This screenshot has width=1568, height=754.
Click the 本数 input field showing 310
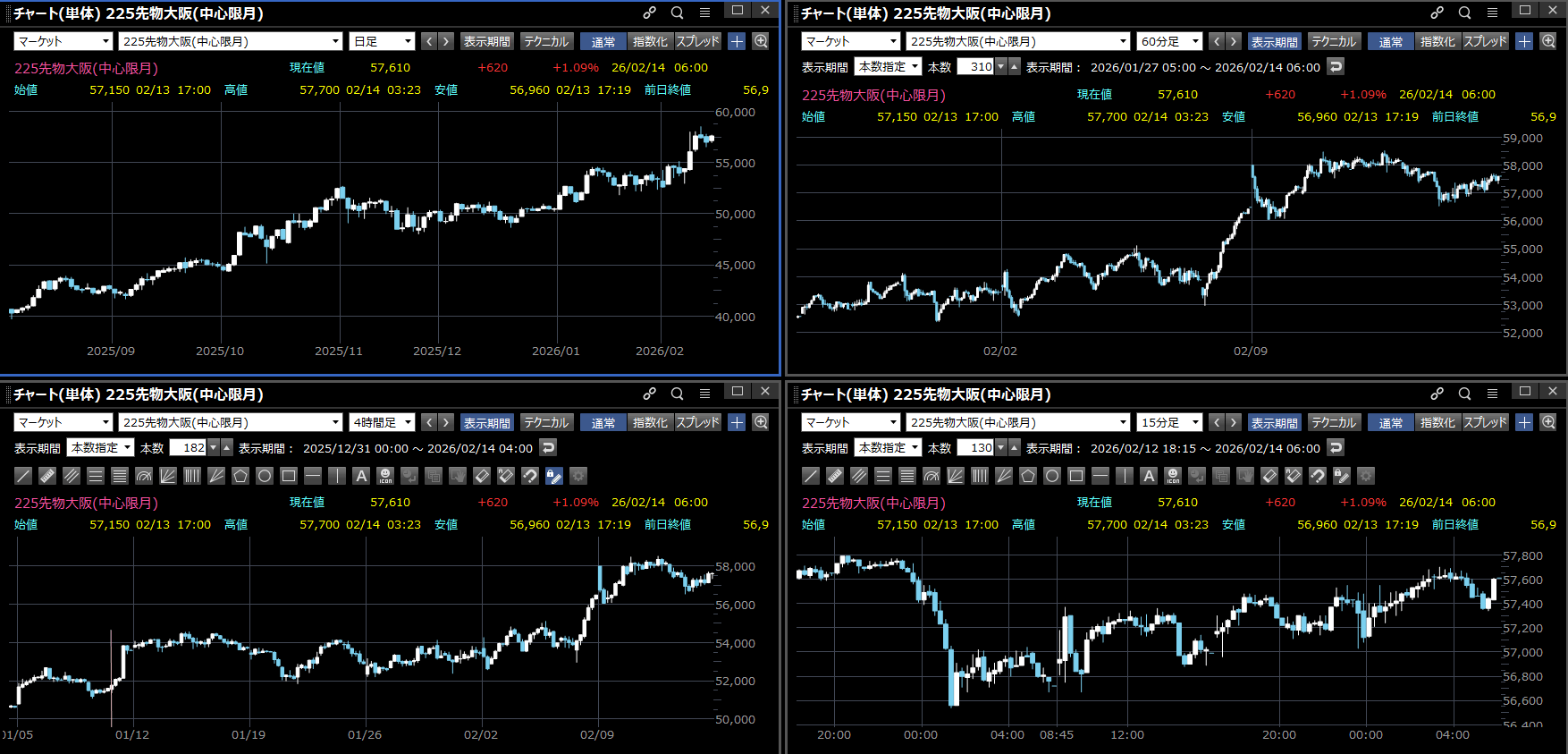coord(975,66)
